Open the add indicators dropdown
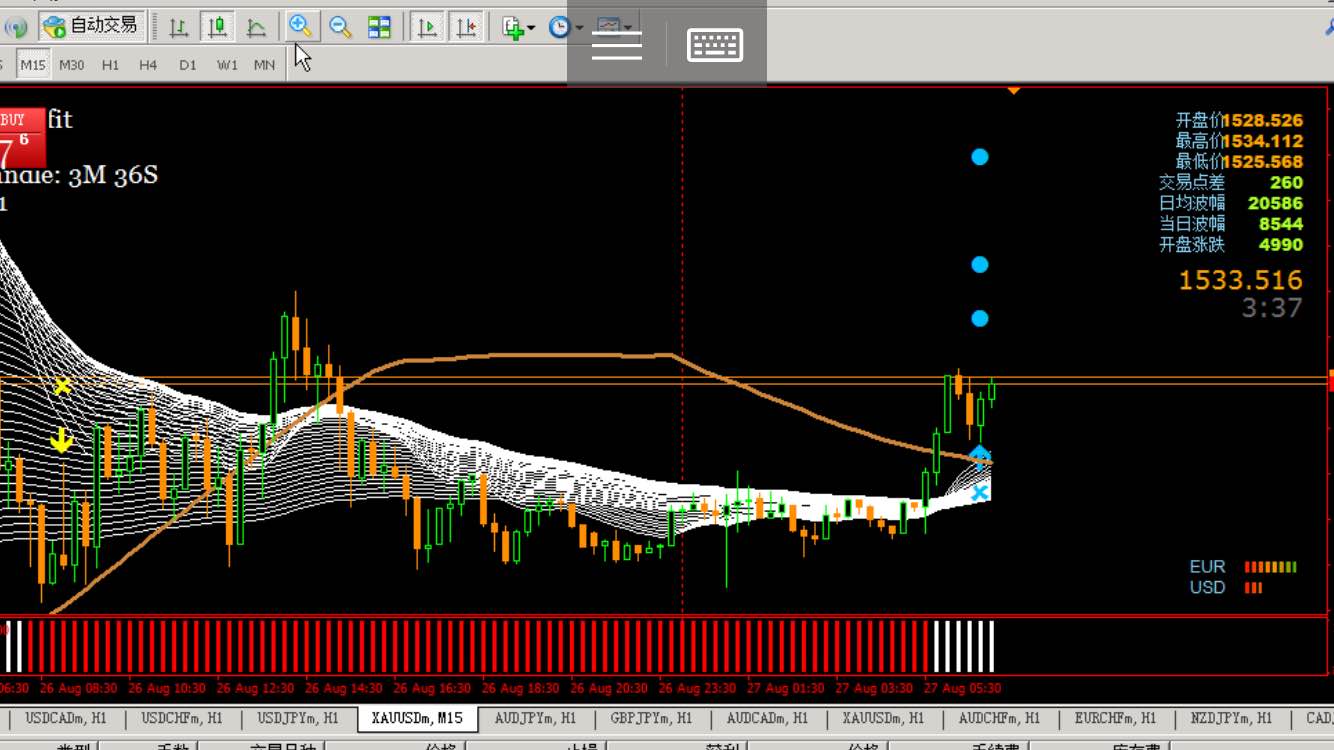This screenshot has width=1334, height=750. pos(519,27)
